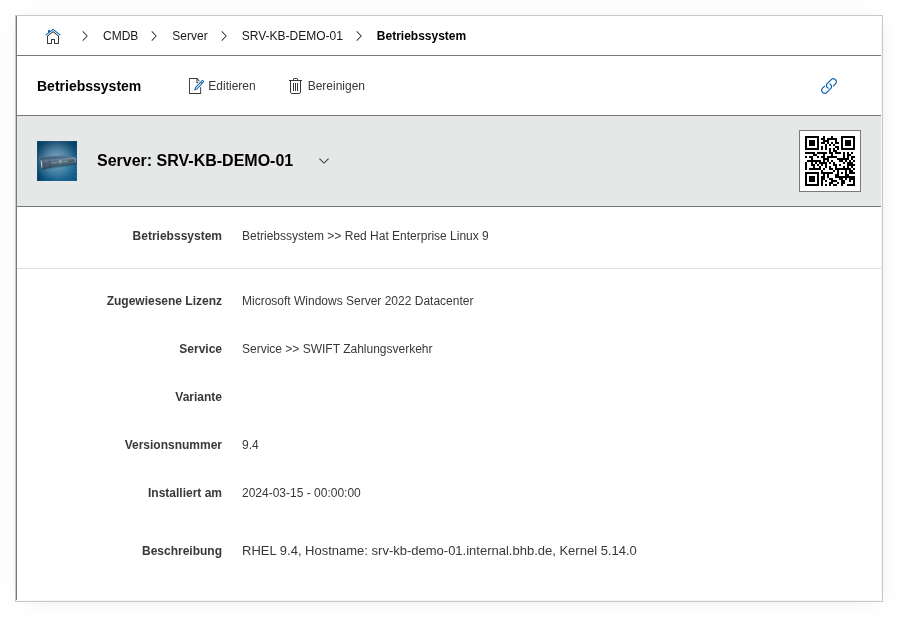Image resolution: width=899 pixels, height=618 pixels.
Task: Click the permalink chain icon
Action: click(828, 86)
